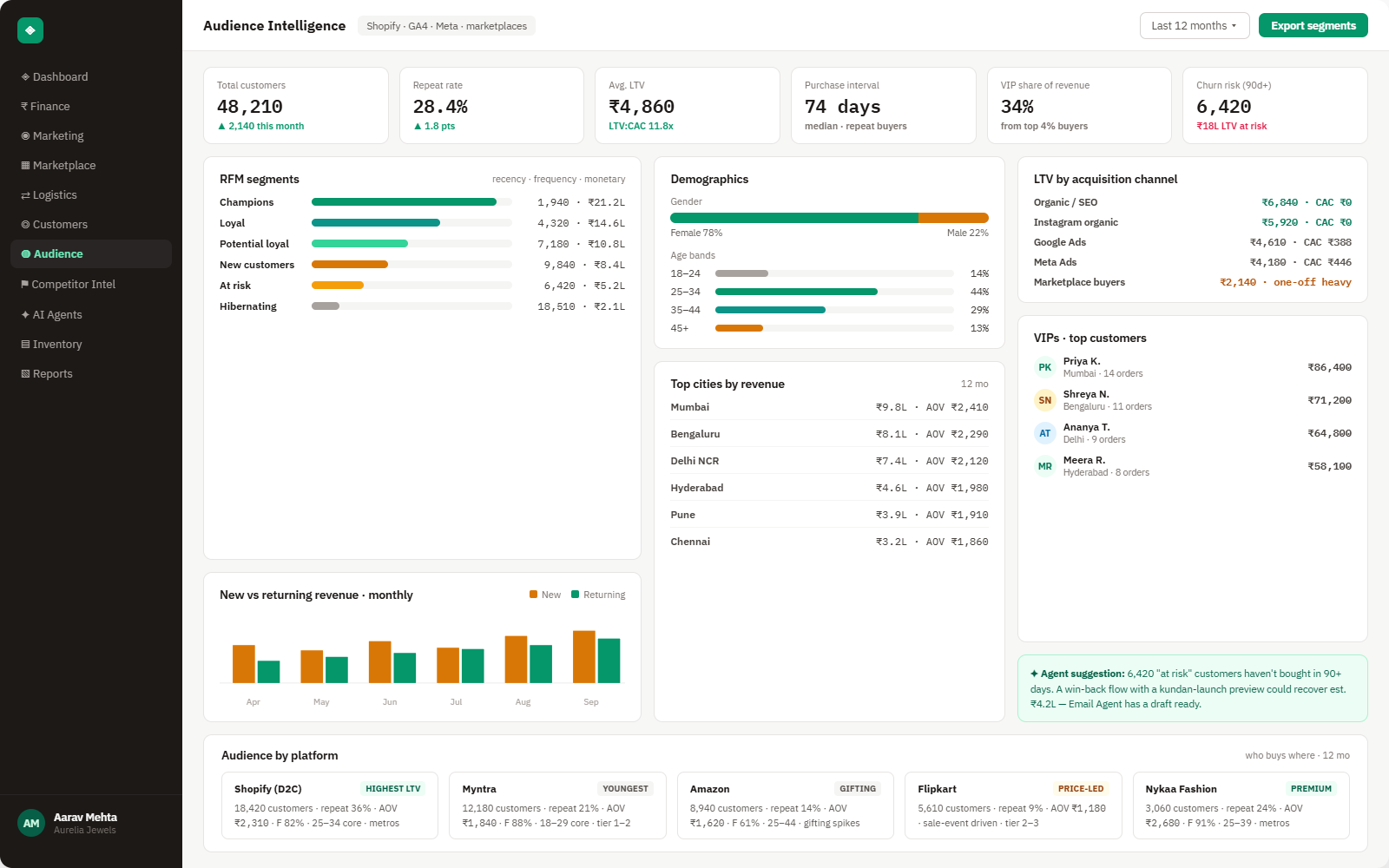Click the MR avatar for Meera R.

click(1045, 466)
